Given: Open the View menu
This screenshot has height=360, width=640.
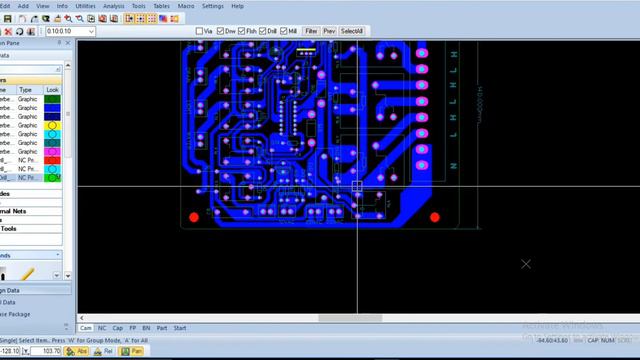Looking at the screenshot, I should pos(43,6).
